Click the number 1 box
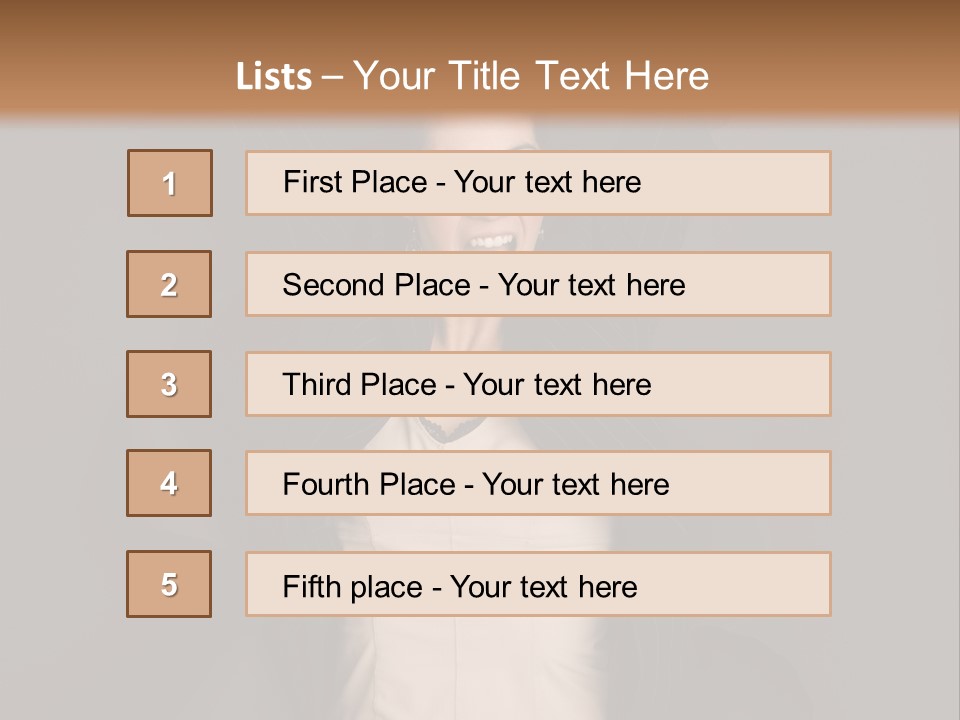The width and height of the screenshot is (960, 720). tap(170, 183)
